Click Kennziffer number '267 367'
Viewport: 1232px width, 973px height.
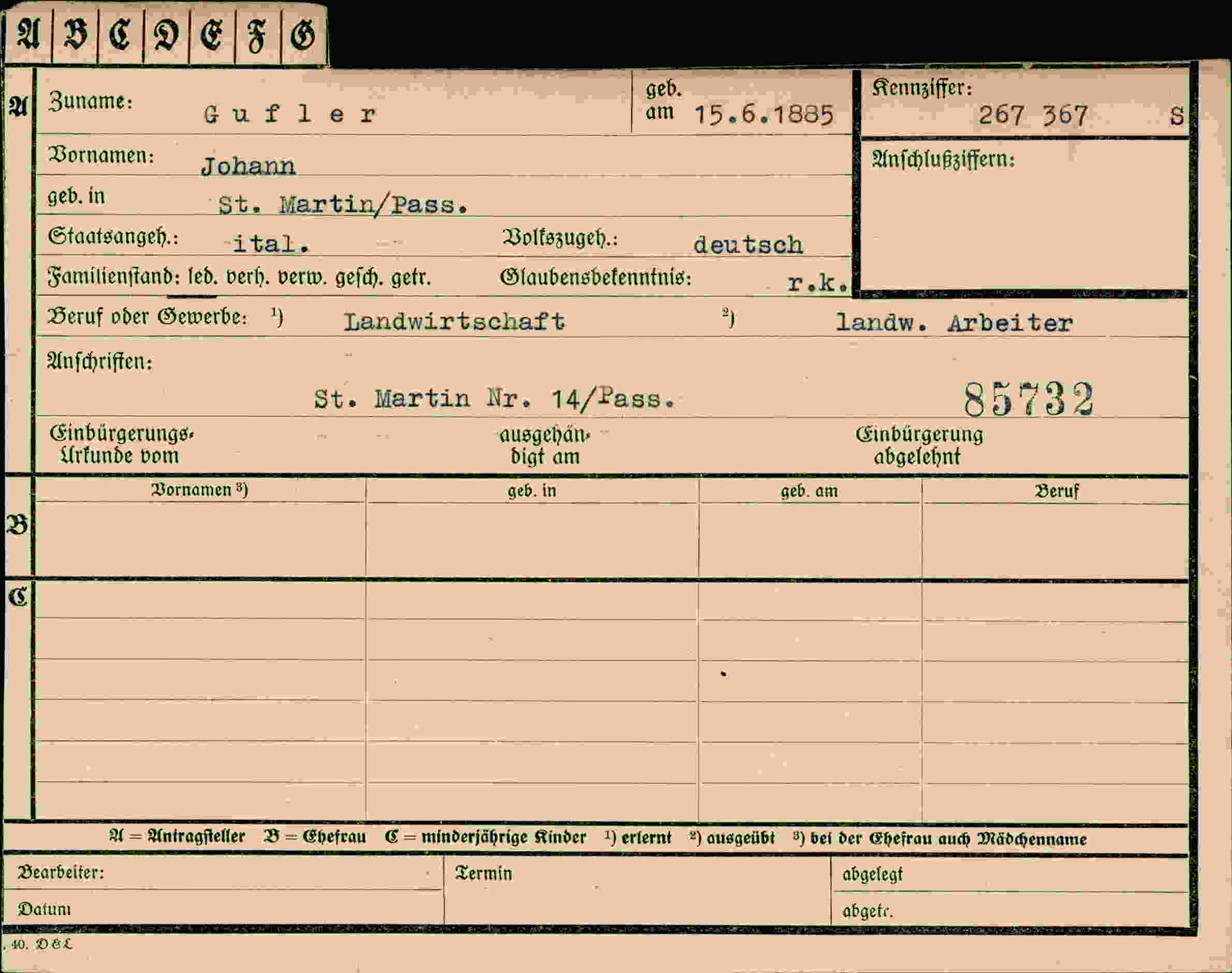1033,115
